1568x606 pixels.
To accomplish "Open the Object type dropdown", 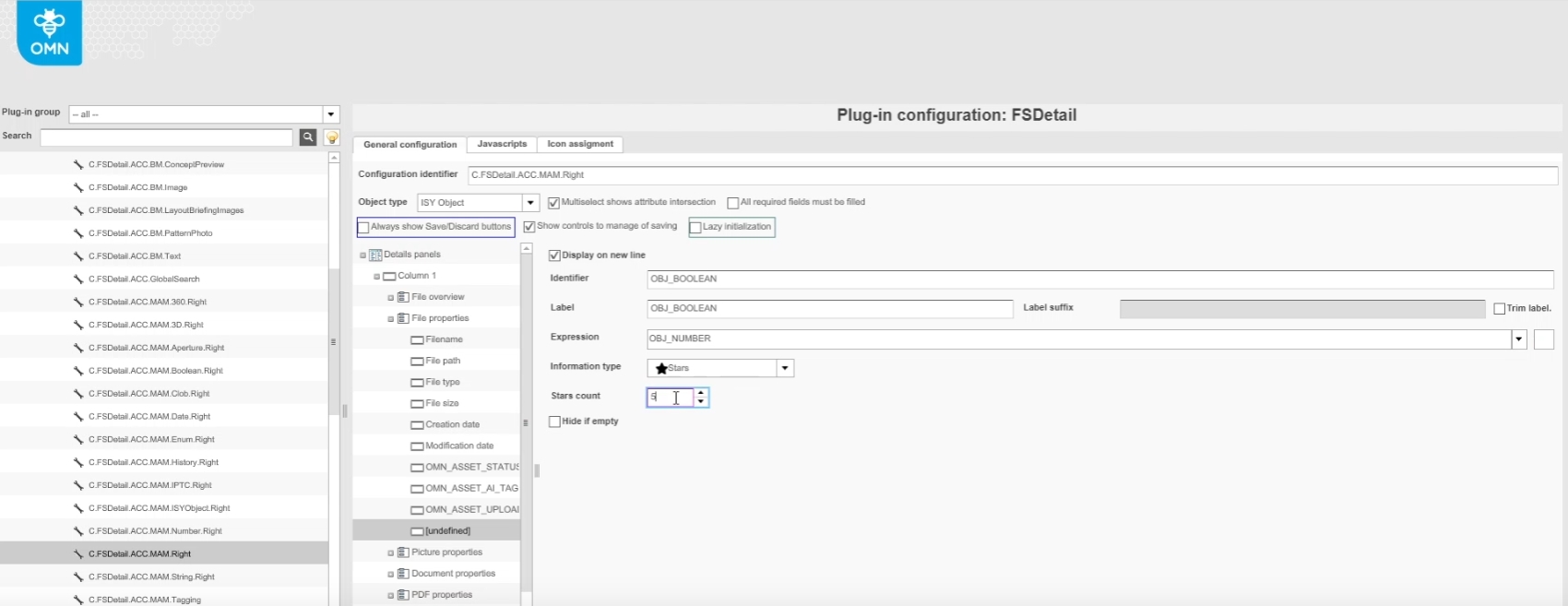I will [530, 203].
